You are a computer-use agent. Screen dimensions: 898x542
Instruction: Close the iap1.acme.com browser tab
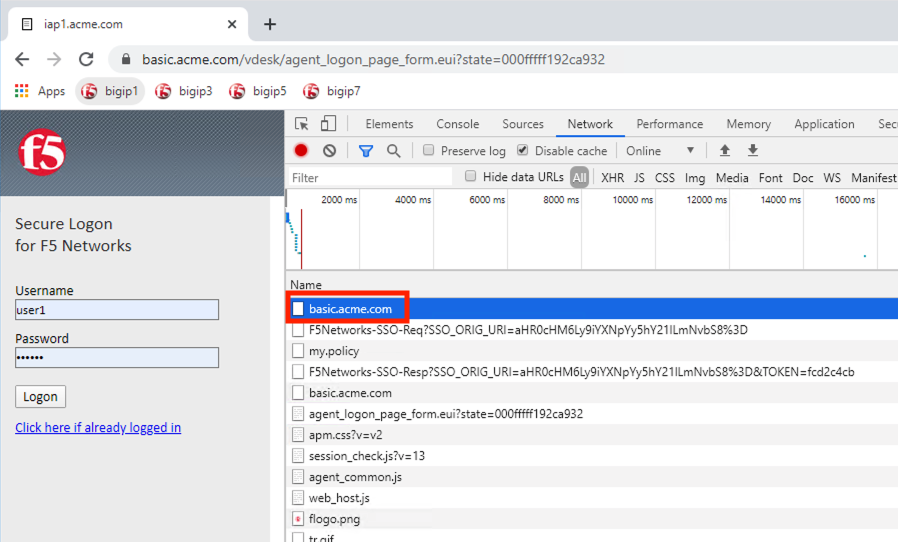point(232,24)
